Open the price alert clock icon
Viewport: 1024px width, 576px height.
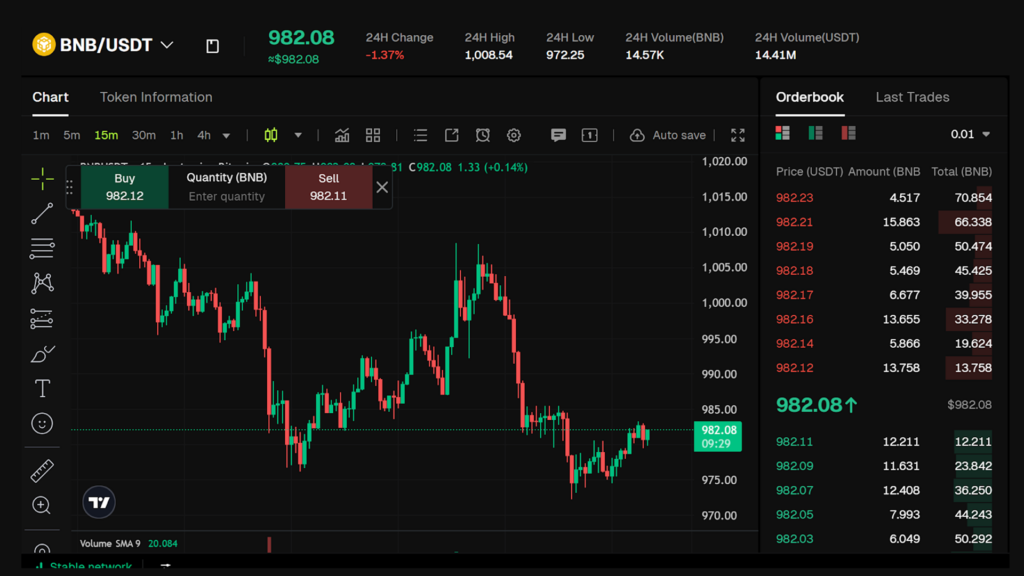coord(482,134)
